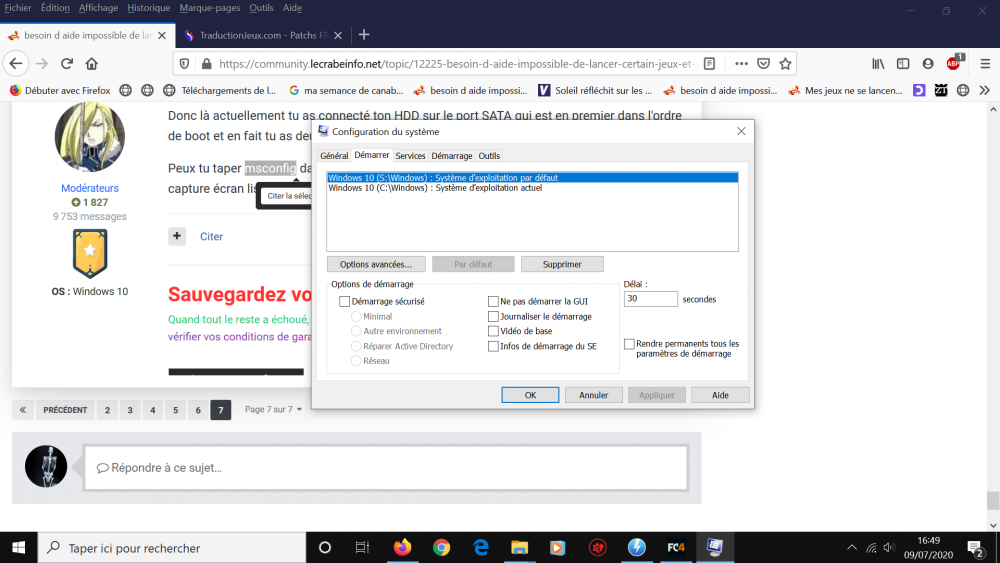Open the volume icon in system tray
The image size is (1000, 563).
[x=889, y=548]
